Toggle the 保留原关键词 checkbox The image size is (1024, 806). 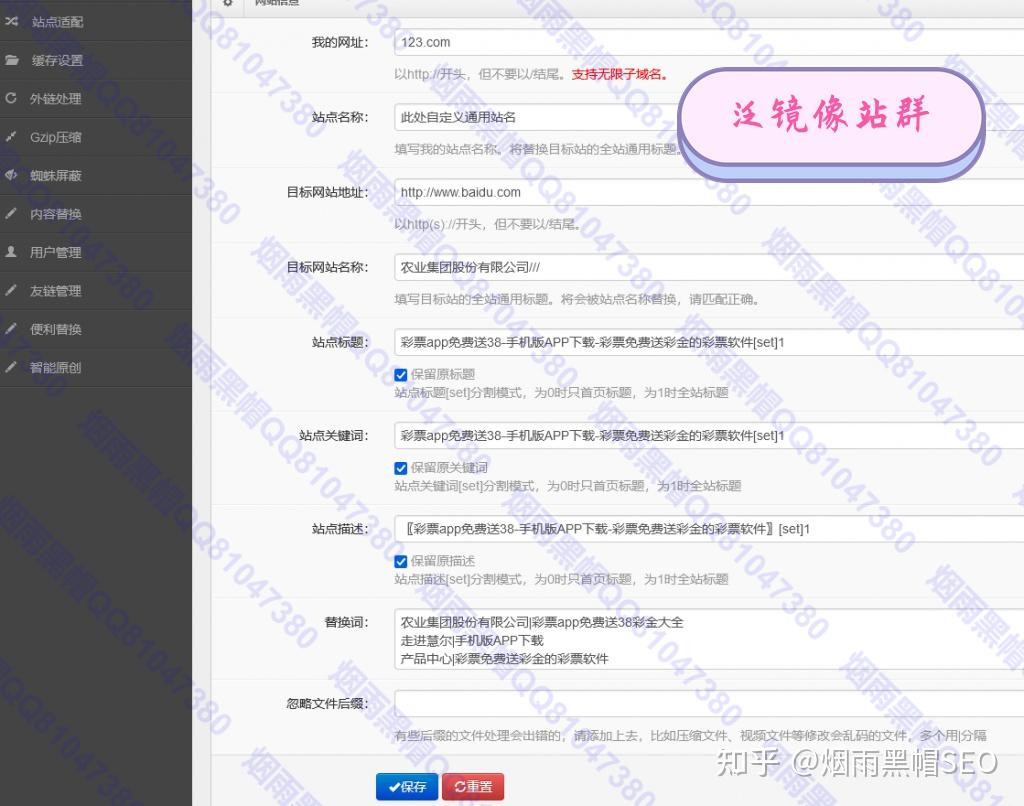[x=401, y=468]
